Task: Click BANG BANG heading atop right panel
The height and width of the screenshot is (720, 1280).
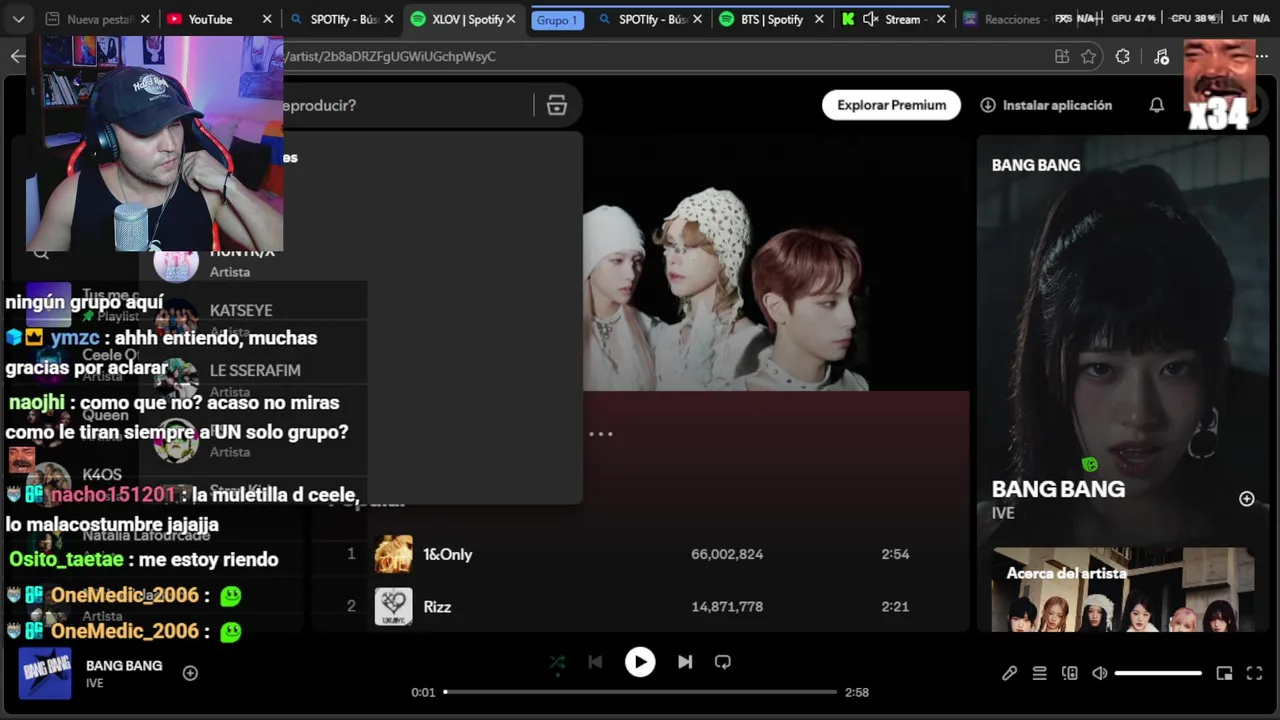Action: click(1036, 165)
